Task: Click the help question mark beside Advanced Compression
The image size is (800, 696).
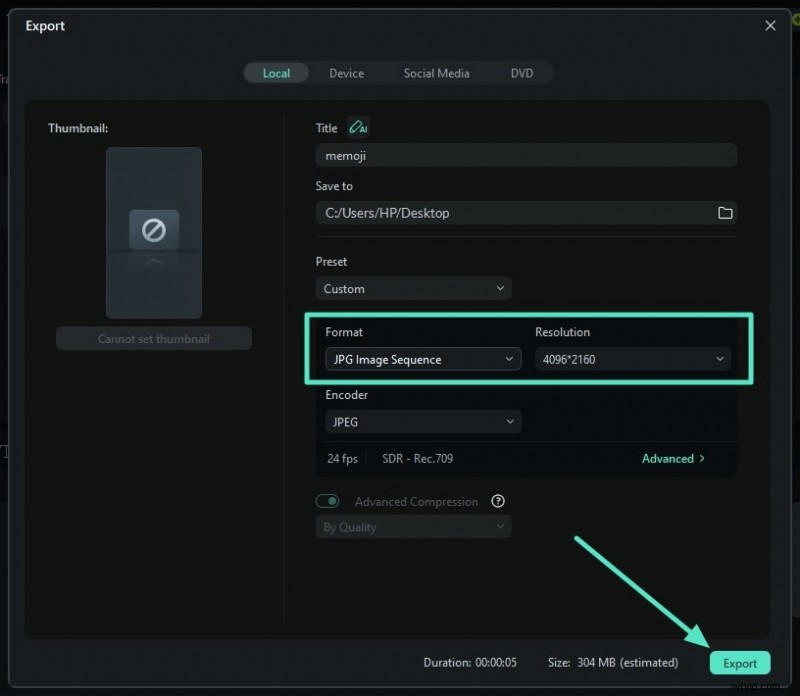Action: (x=497, y=501)
